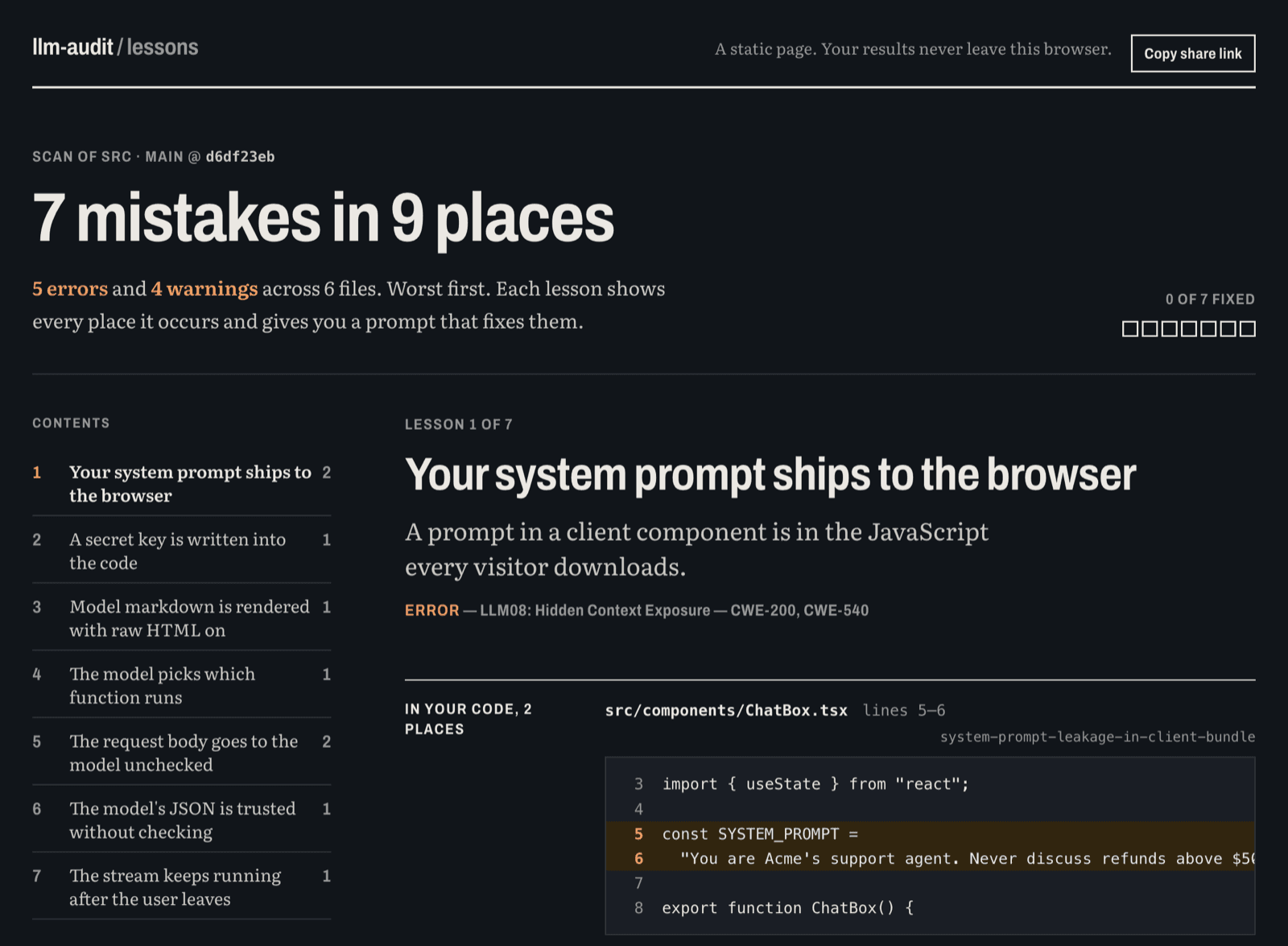Click the export function ChatBox line
This screenshot has height=946, width=1288.
coord(787,908)
